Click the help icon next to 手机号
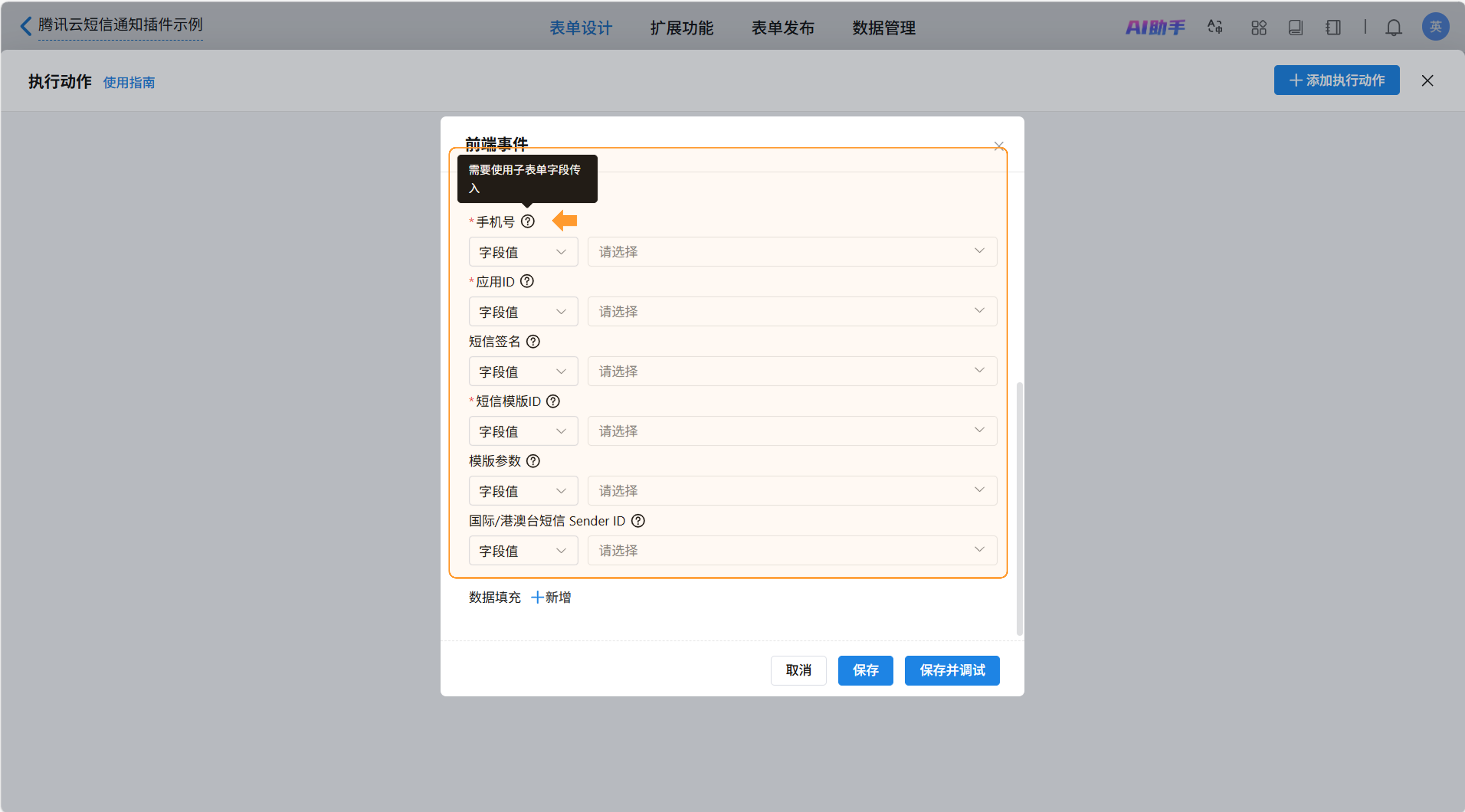This screenshot has height=812, width=1465. pyautogui.click(x=527, y=221)
